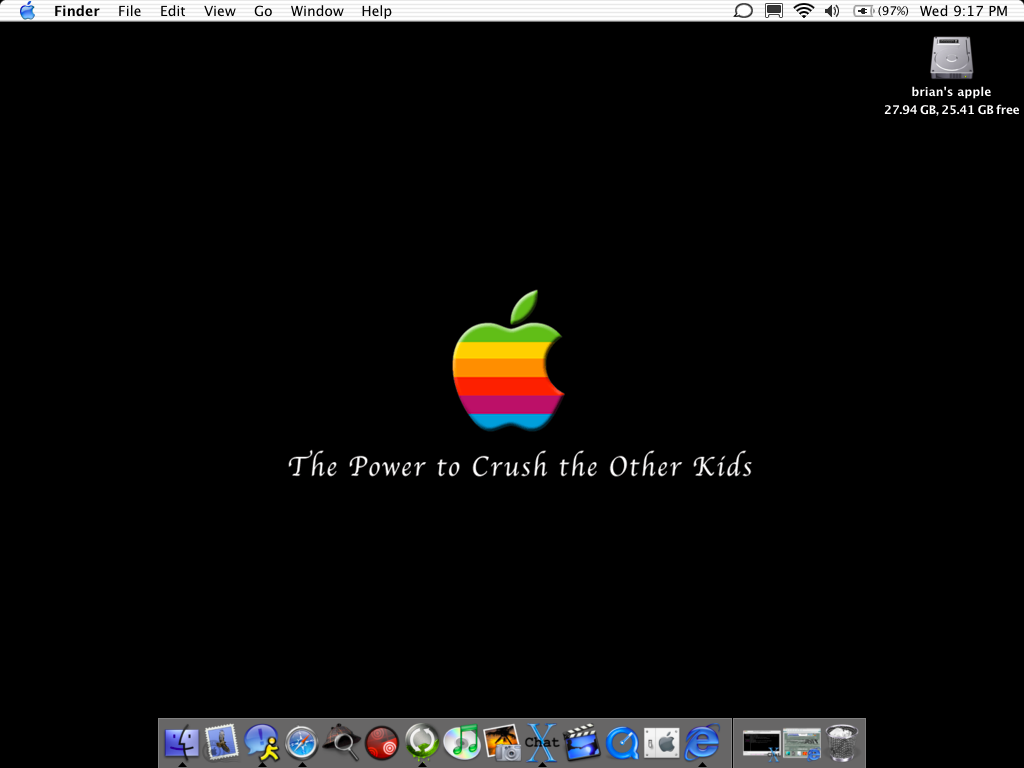Image resolution: width=1024 pixels, height=768 pixels.
Task: Open the File menu
Action: tap(129, 11)
